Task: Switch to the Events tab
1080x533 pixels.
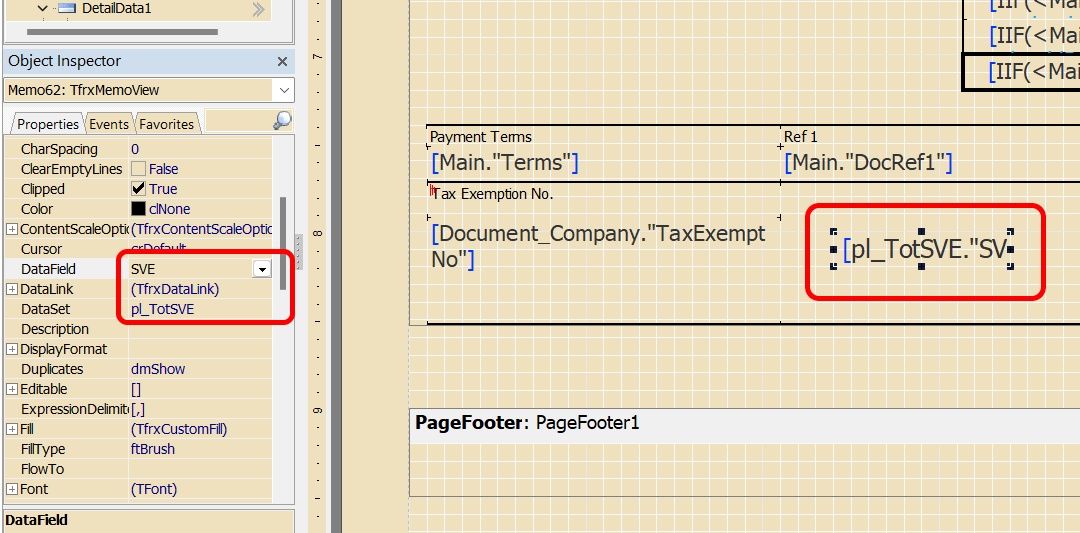Action: [108, 124]
